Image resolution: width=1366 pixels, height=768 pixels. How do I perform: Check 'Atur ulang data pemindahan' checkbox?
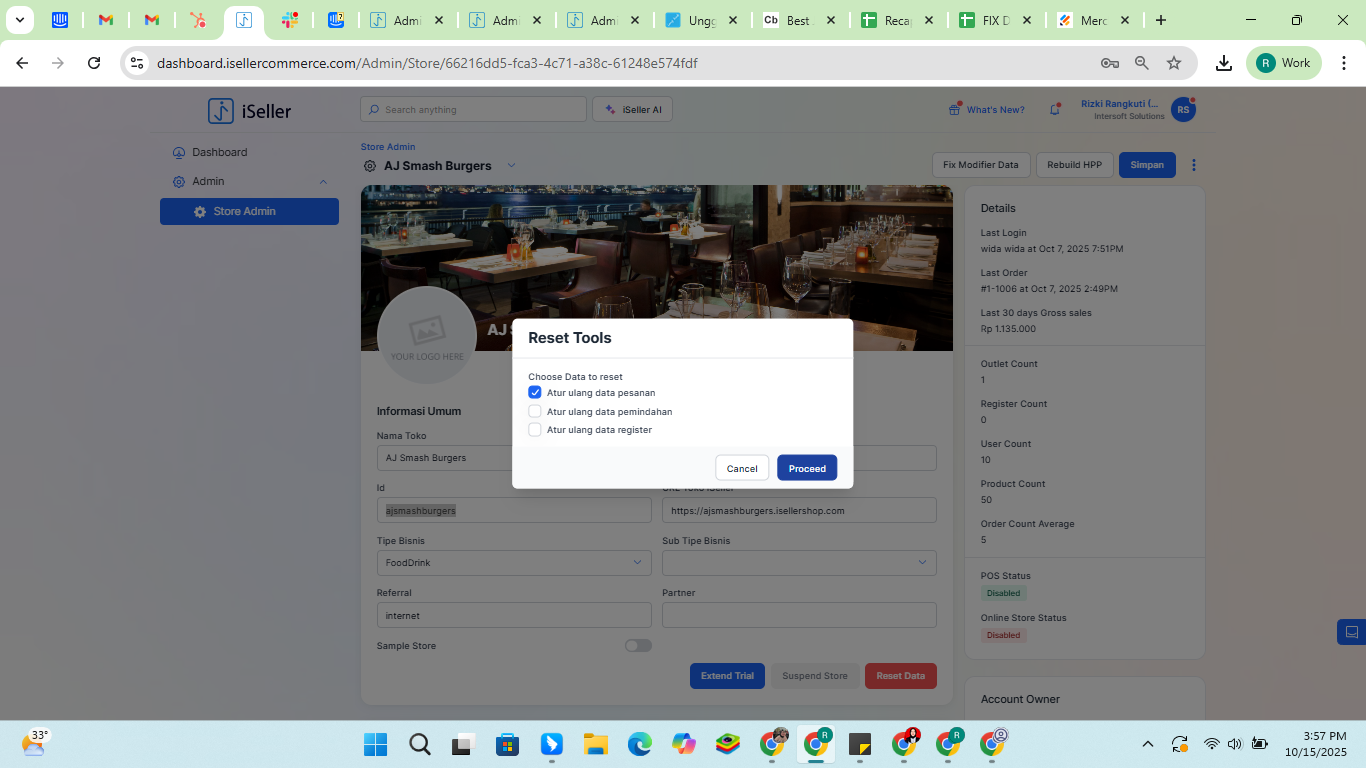(x=535, y=411)
